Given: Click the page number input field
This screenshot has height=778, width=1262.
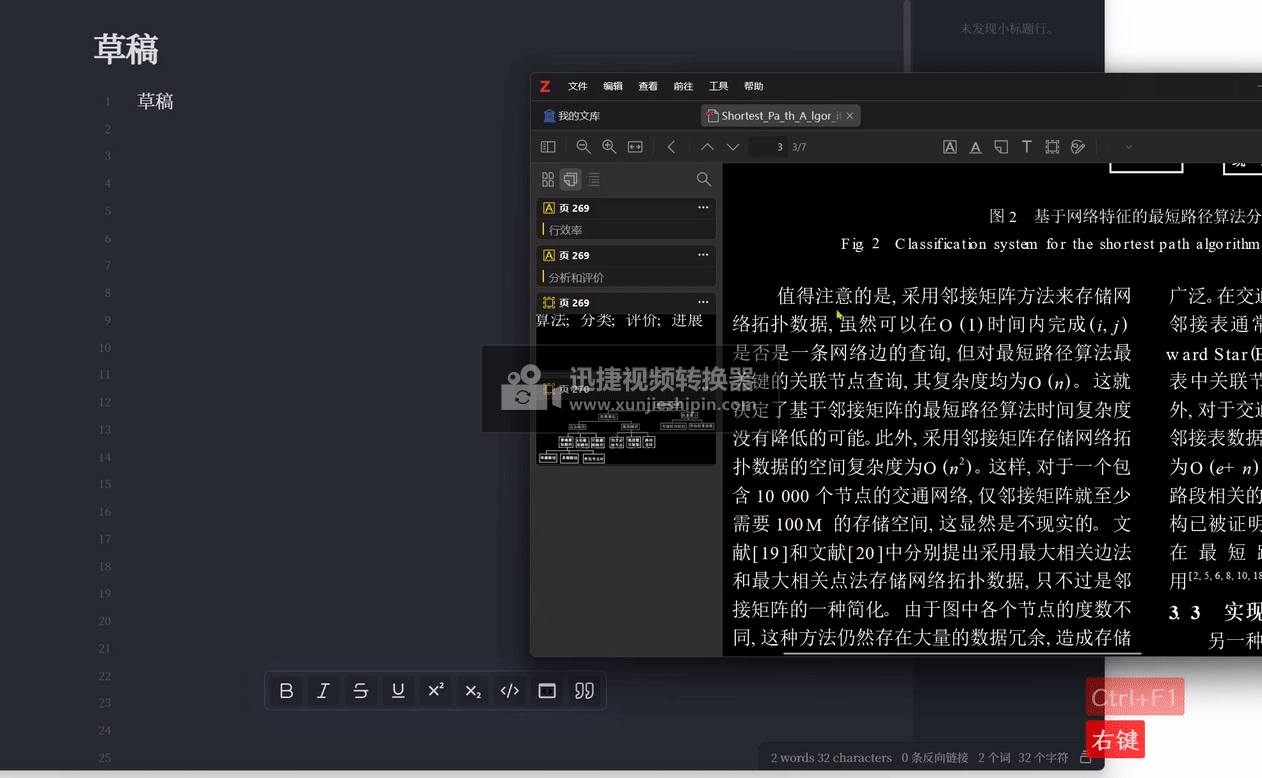Looking at the screenshot, I should tap(769, 147).
